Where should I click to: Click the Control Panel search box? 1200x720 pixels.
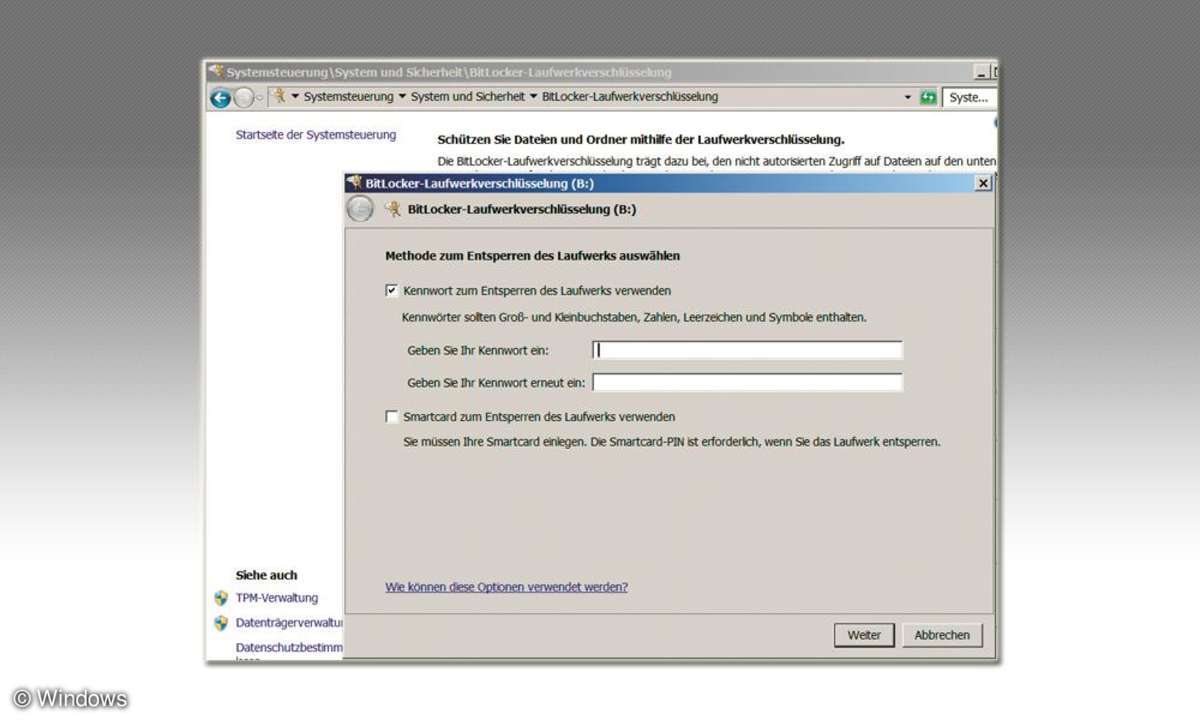tap(969, 97)
